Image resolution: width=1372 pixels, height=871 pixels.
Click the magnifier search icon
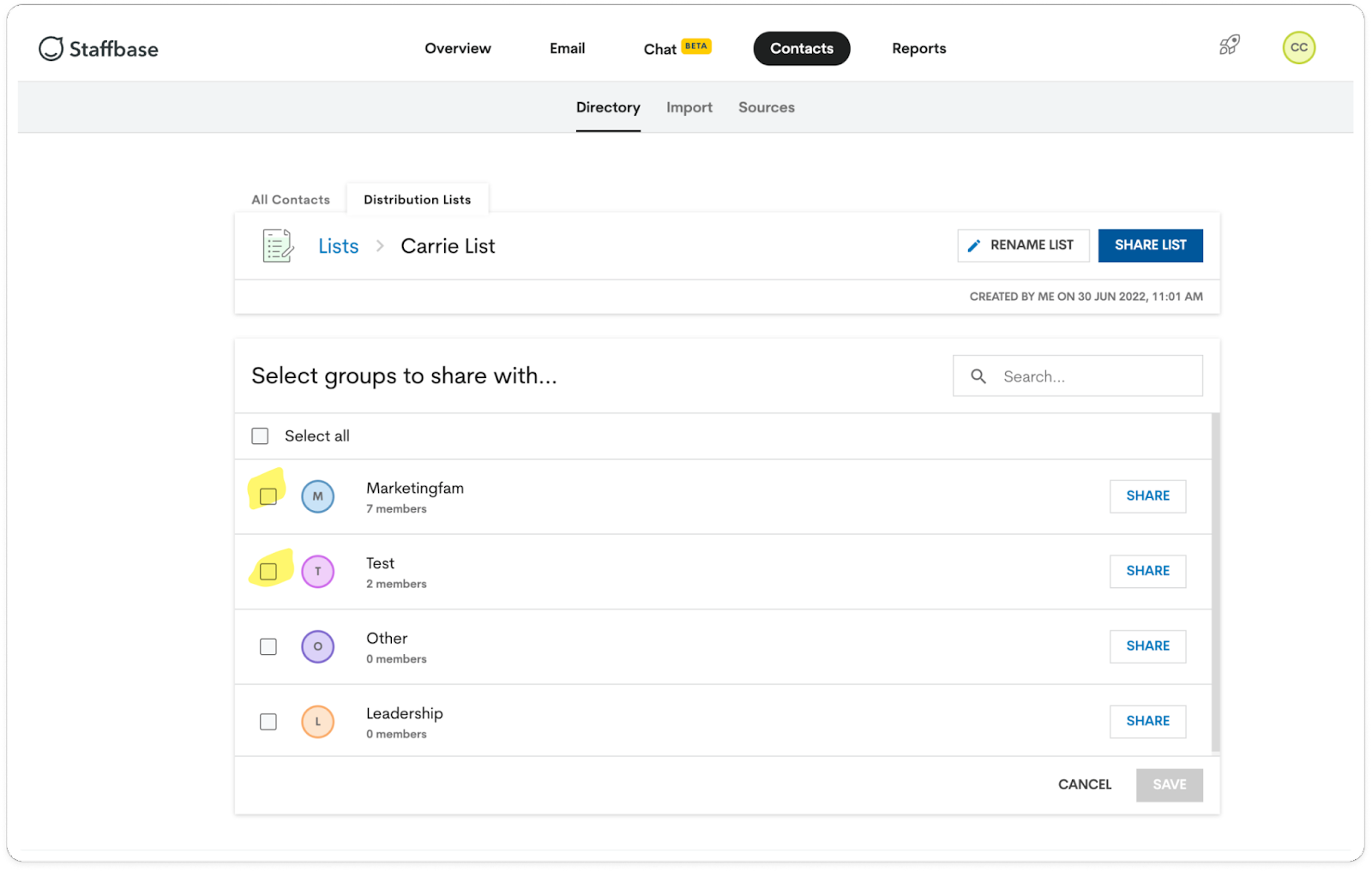978,376
